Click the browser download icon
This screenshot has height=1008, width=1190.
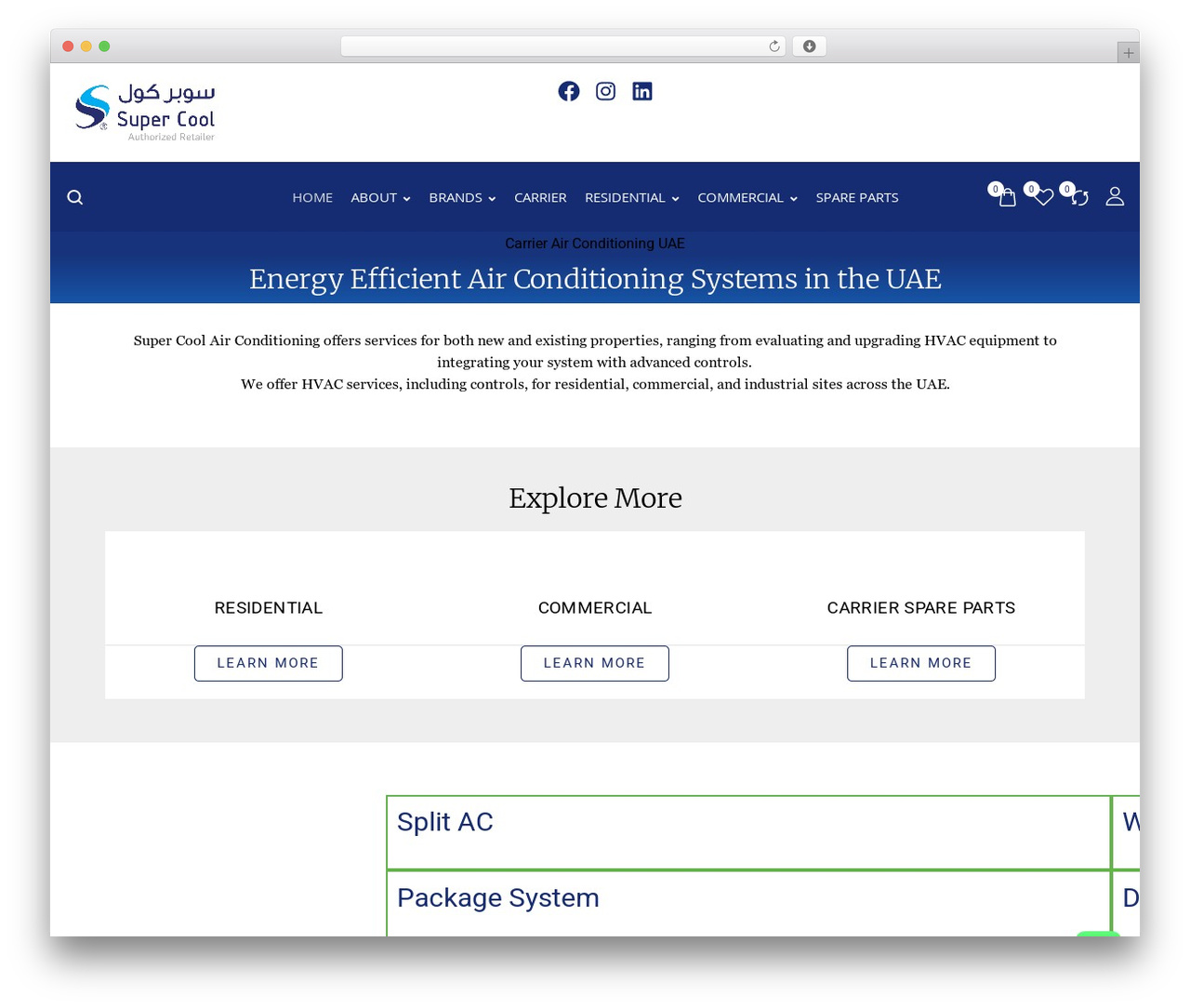coord(809,46)
